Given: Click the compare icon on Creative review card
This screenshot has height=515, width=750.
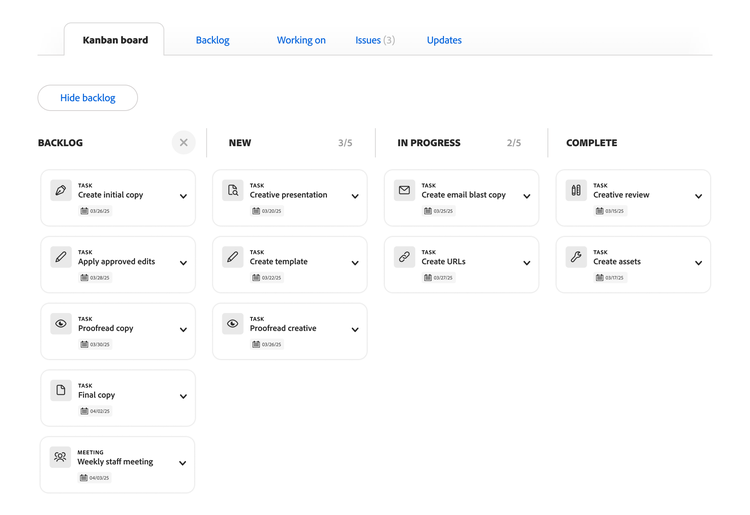Looking at the screenshot, I should click(x=576, y=190).
